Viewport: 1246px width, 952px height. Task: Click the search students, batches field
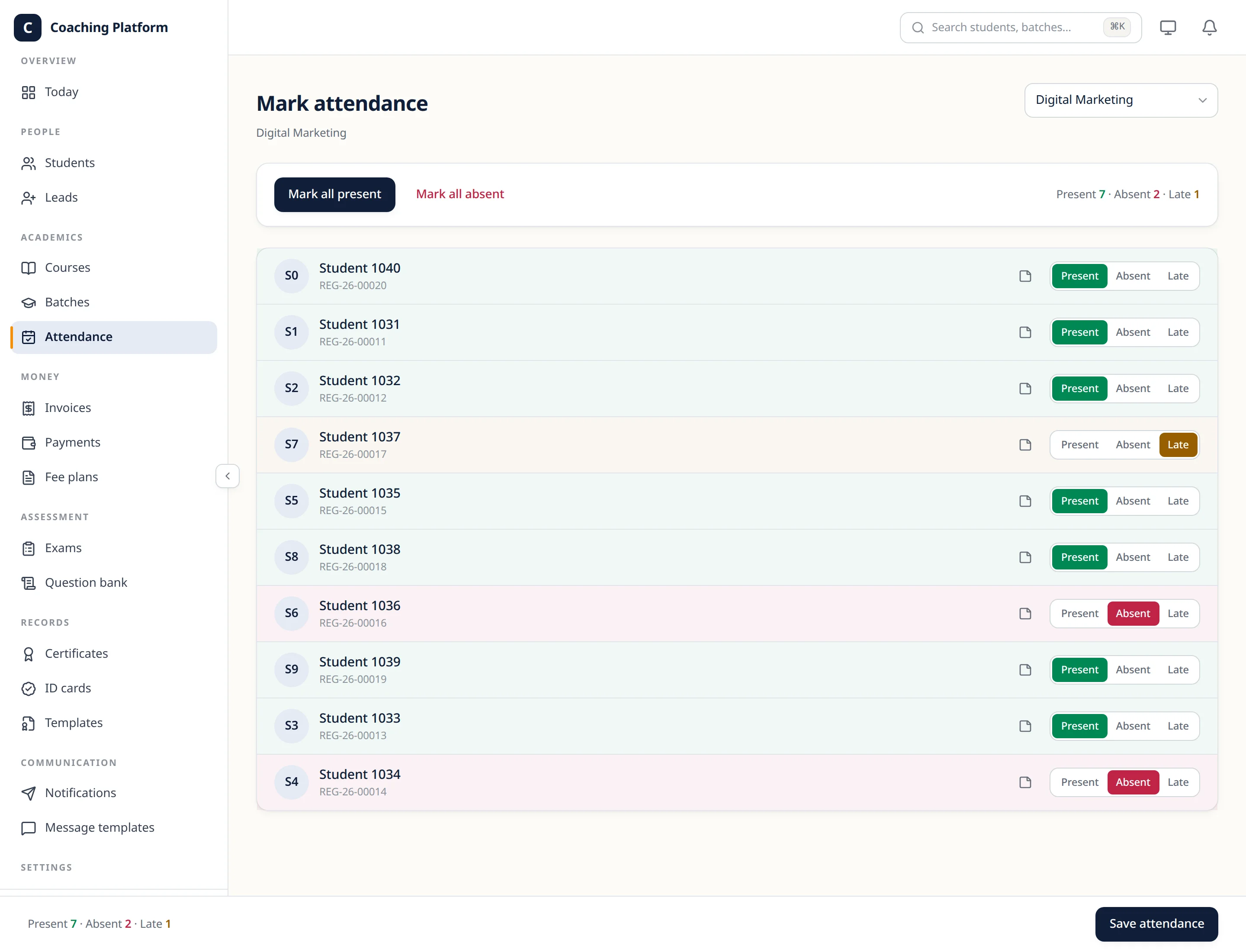click(x=1021, y=27)
